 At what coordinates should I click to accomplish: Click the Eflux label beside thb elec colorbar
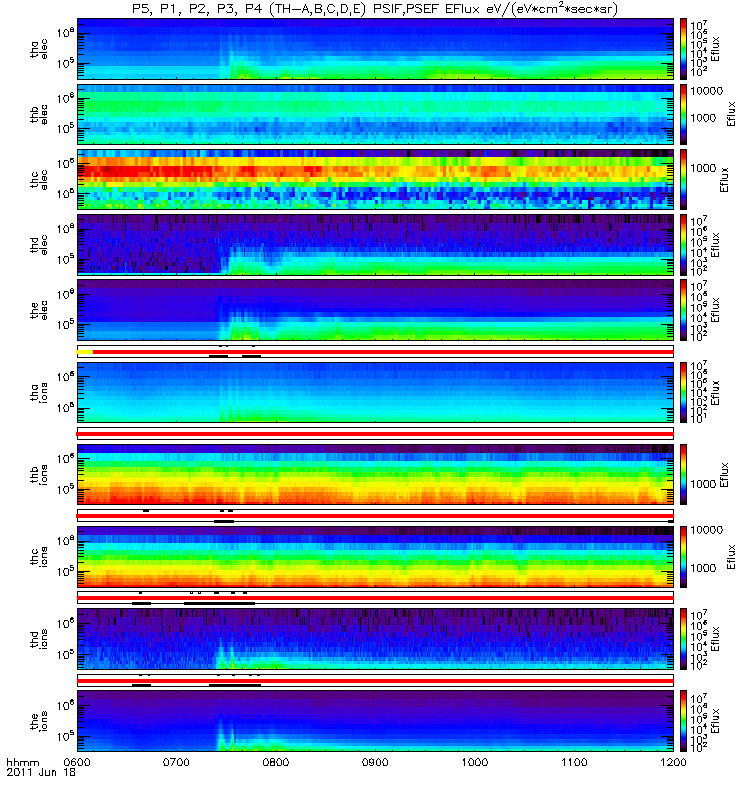732,114
